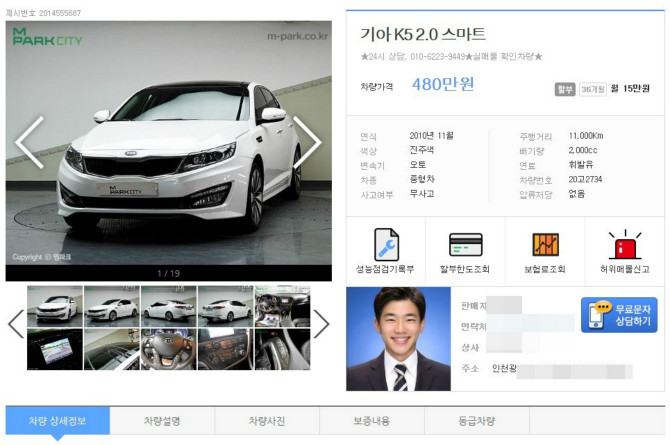Click the 무료문자 상담하기 button
Viewport: 670px width, 445px height.
[x=619, y=315]
